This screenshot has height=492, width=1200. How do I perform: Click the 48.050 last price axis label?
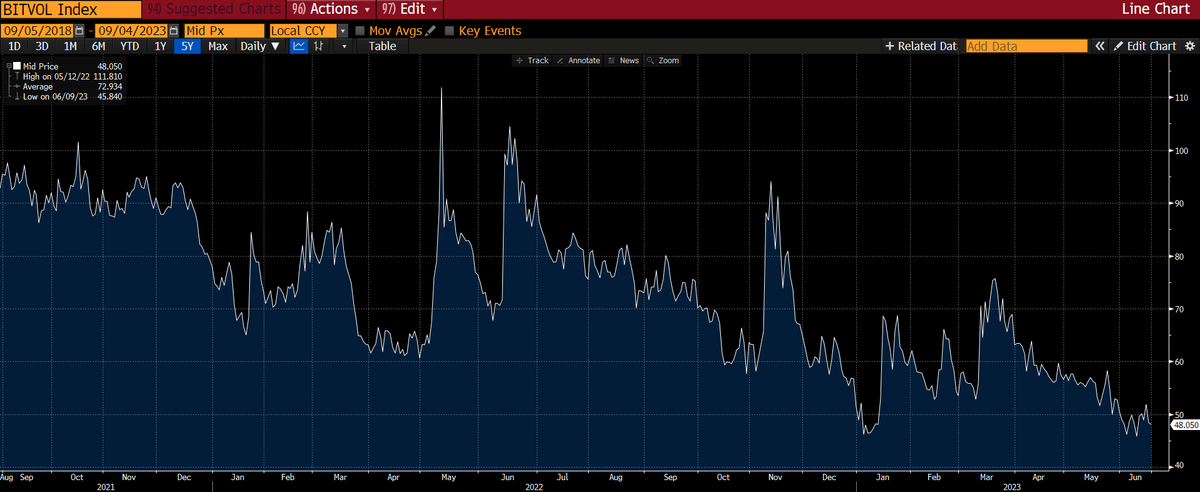(x=1183, y=425)
